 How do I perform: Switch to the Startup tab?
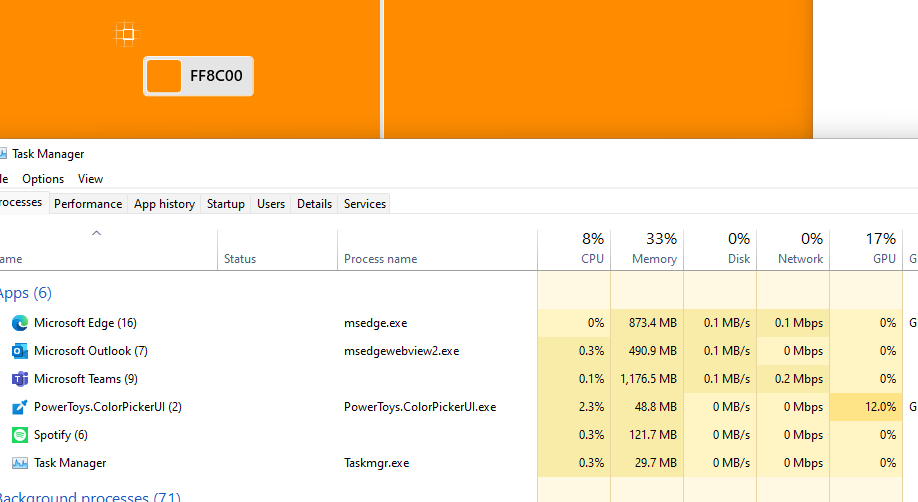pos(225,204)
